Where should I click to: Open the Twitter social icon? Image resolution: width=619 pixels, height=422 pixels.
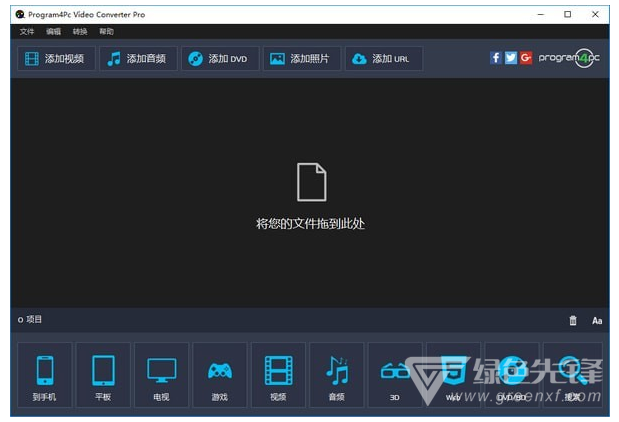click(511, 58)
